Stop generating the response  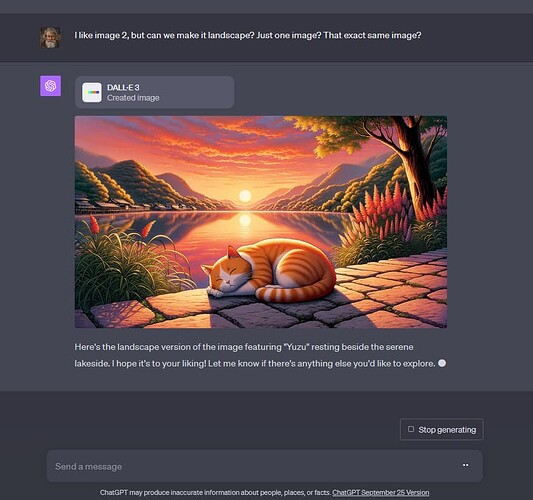(442, 429)
